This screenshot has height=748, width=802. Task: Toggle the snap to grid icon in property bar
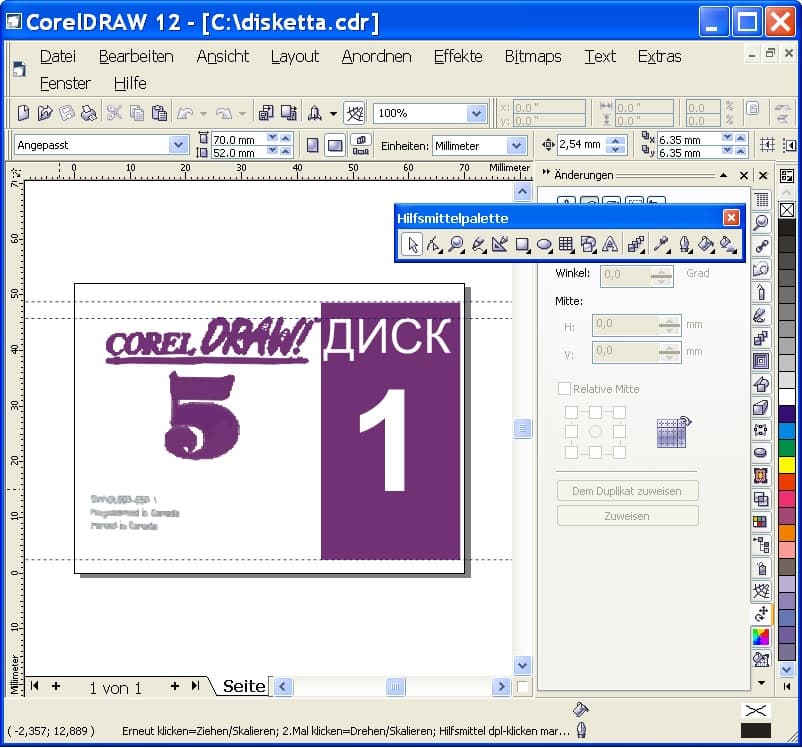click(x=767, y=145)
